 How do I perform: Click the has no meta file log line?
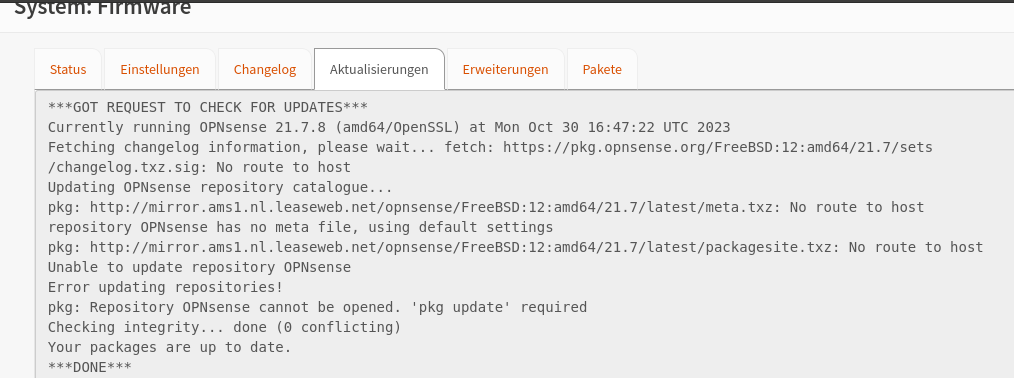pos(300,227)
